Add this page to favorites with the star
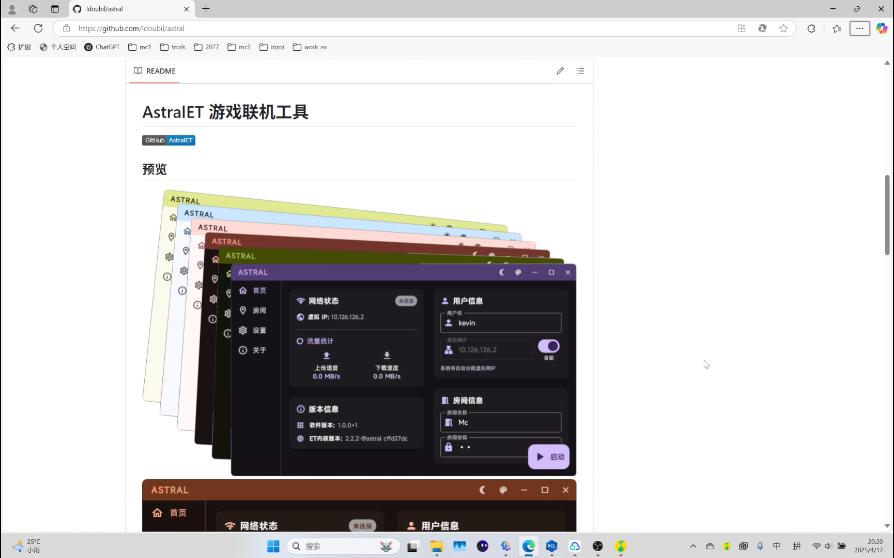 (783, 28)
